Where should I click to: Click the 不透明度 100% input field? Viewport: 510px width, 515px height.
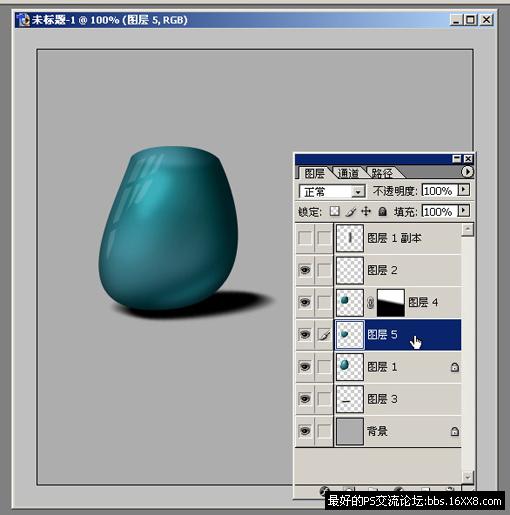point(439,191)
